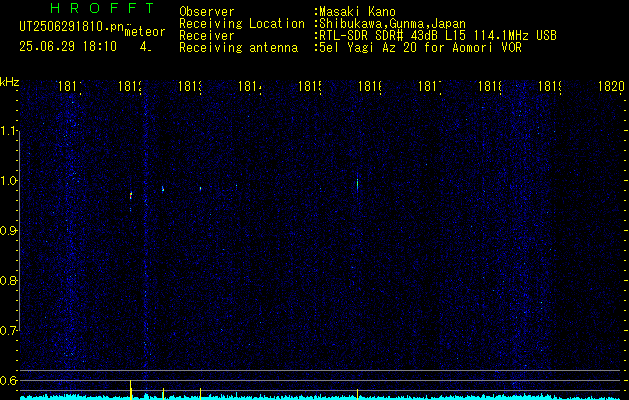
Task: Click the 1817 time axis label
Action: click(x=430, y=86)
